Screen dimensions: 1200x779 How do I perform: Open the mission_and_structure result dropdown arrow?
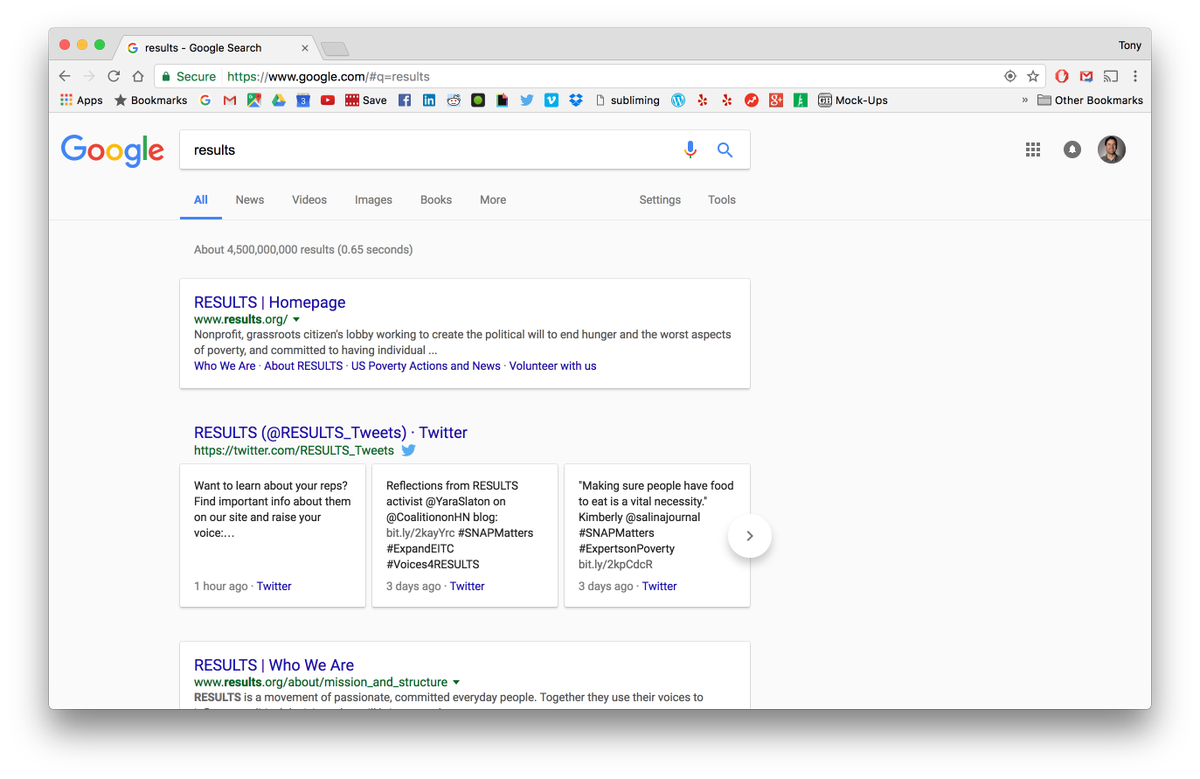click(457, 683)
